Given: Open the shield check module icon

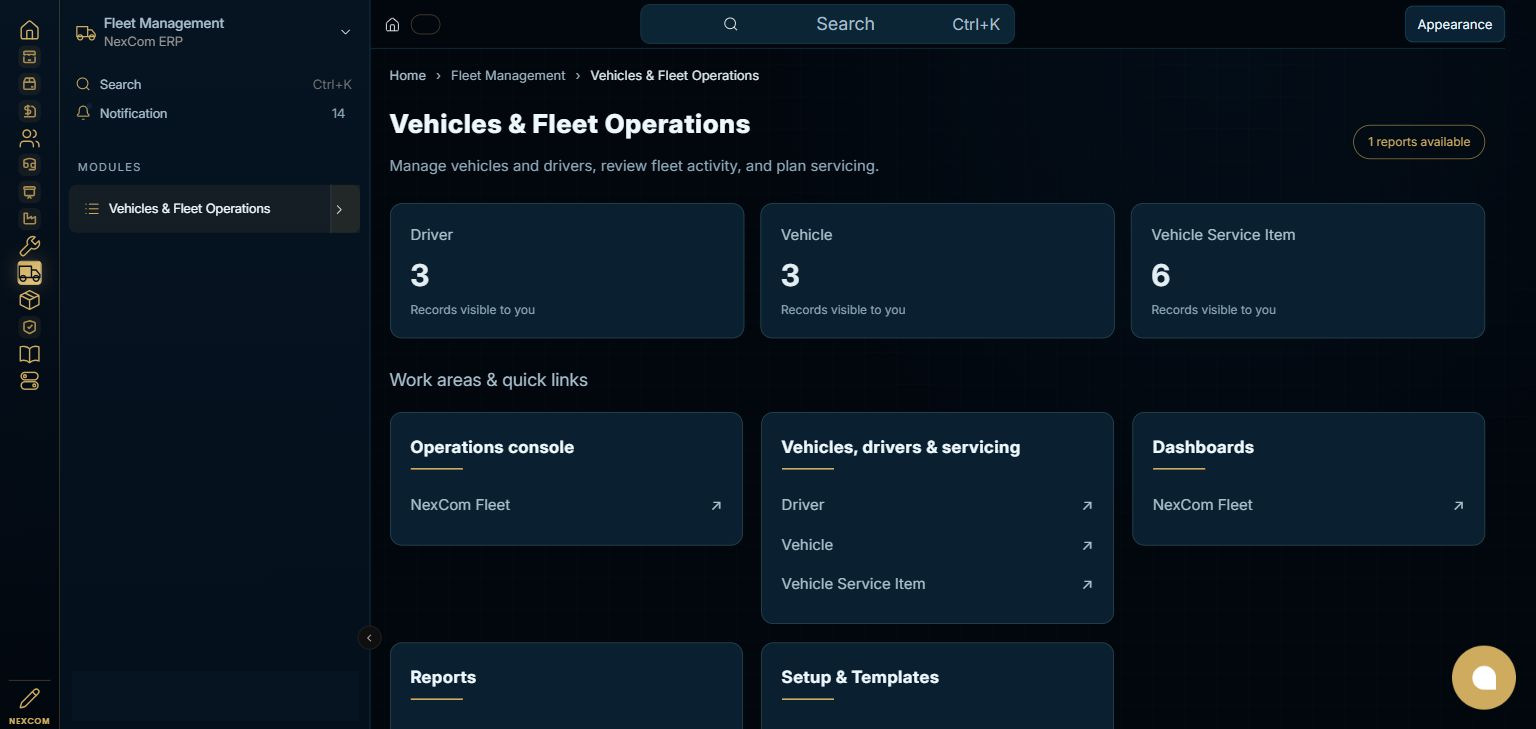Looking at the screenshot, I should pos(29,327).
